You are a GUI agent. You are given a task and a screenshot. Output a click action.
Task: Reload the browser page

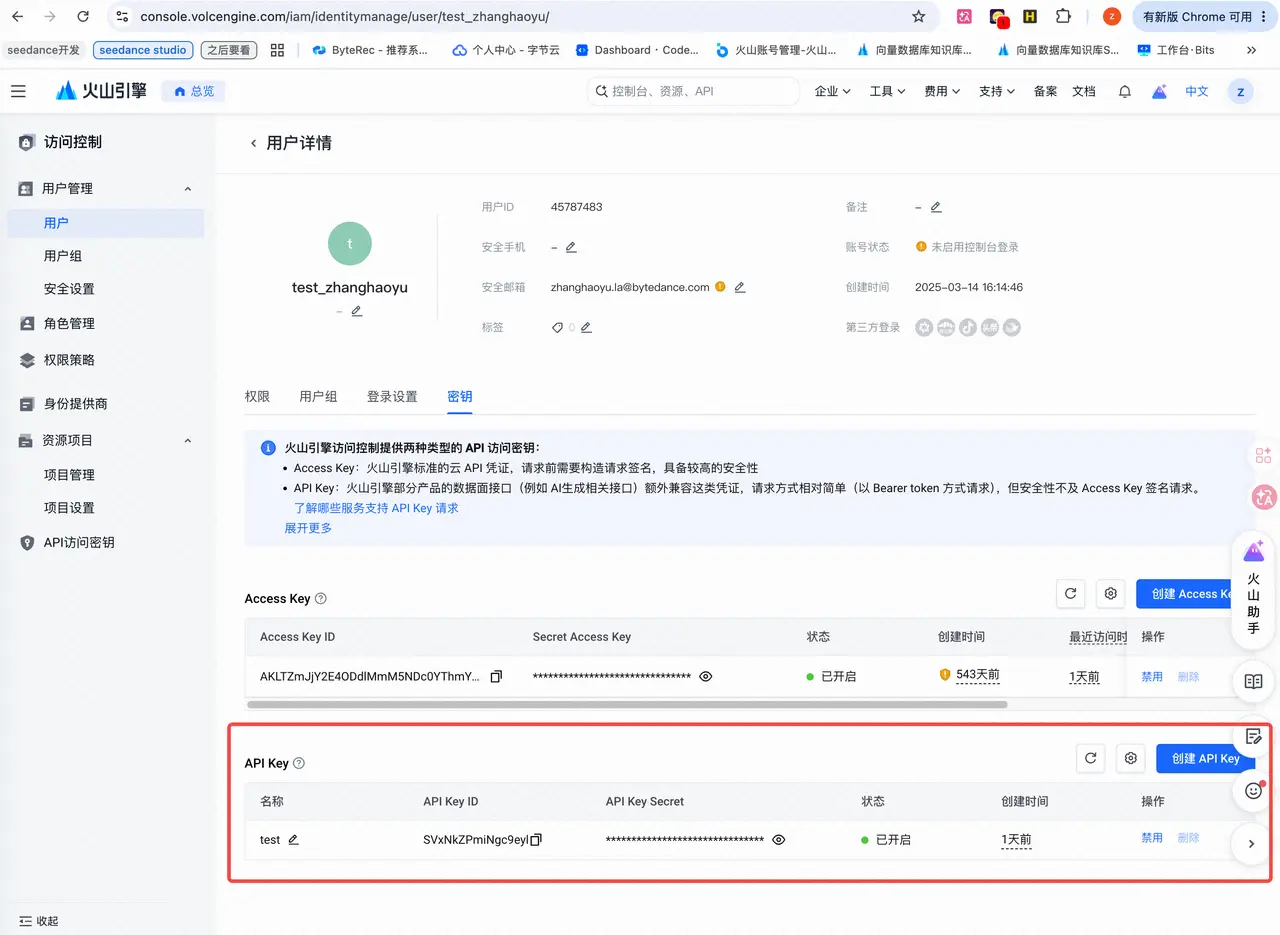[83, 17]
